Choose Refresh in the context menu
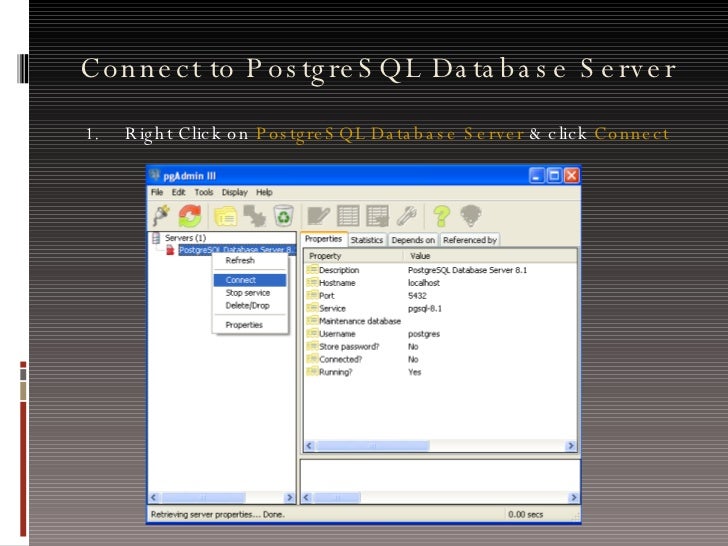This screenshot has height=546, width=728. click(x=250, y=260)
